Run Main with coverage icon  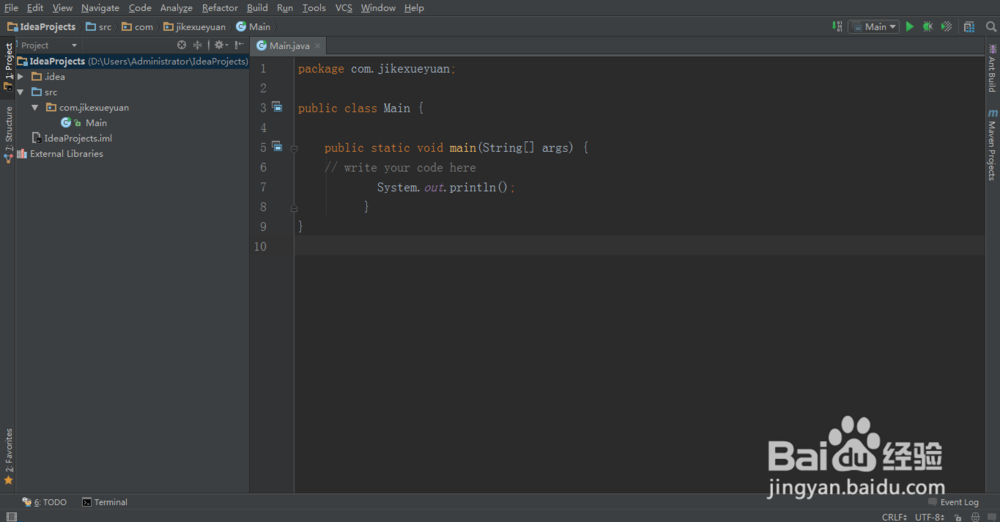click(946, 27)
